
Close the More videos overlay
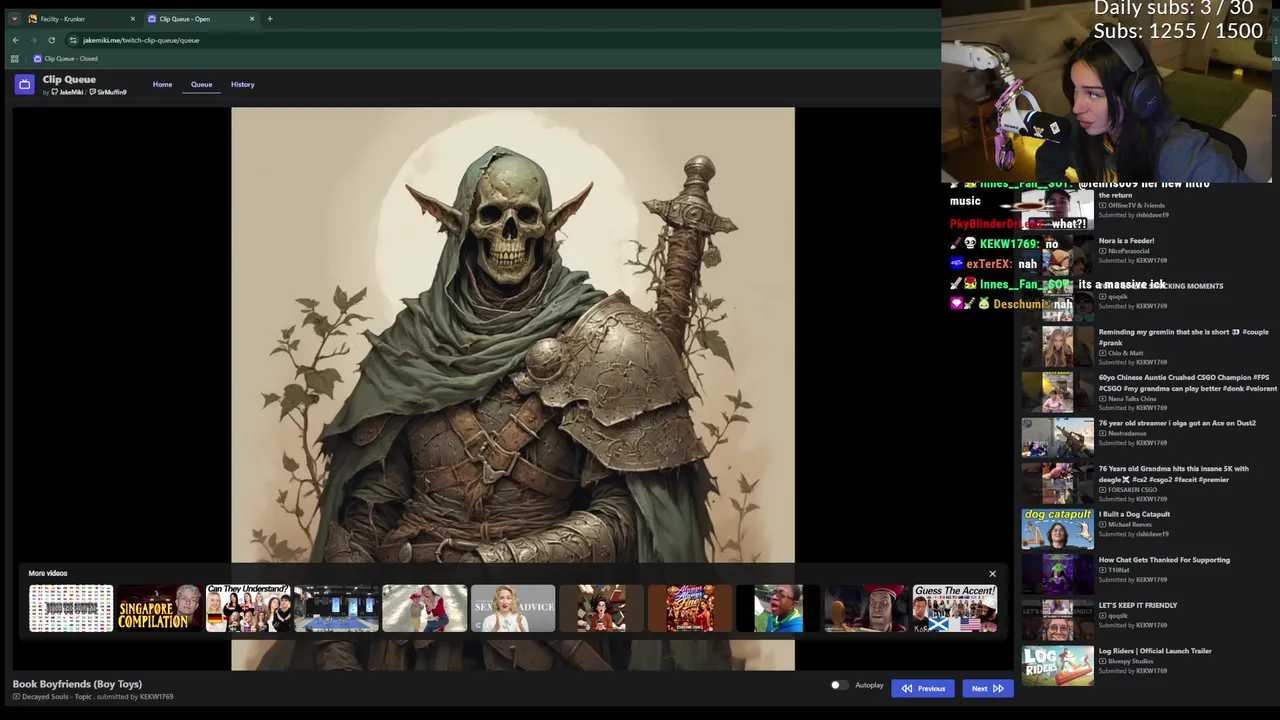click(x=992, y=574)
